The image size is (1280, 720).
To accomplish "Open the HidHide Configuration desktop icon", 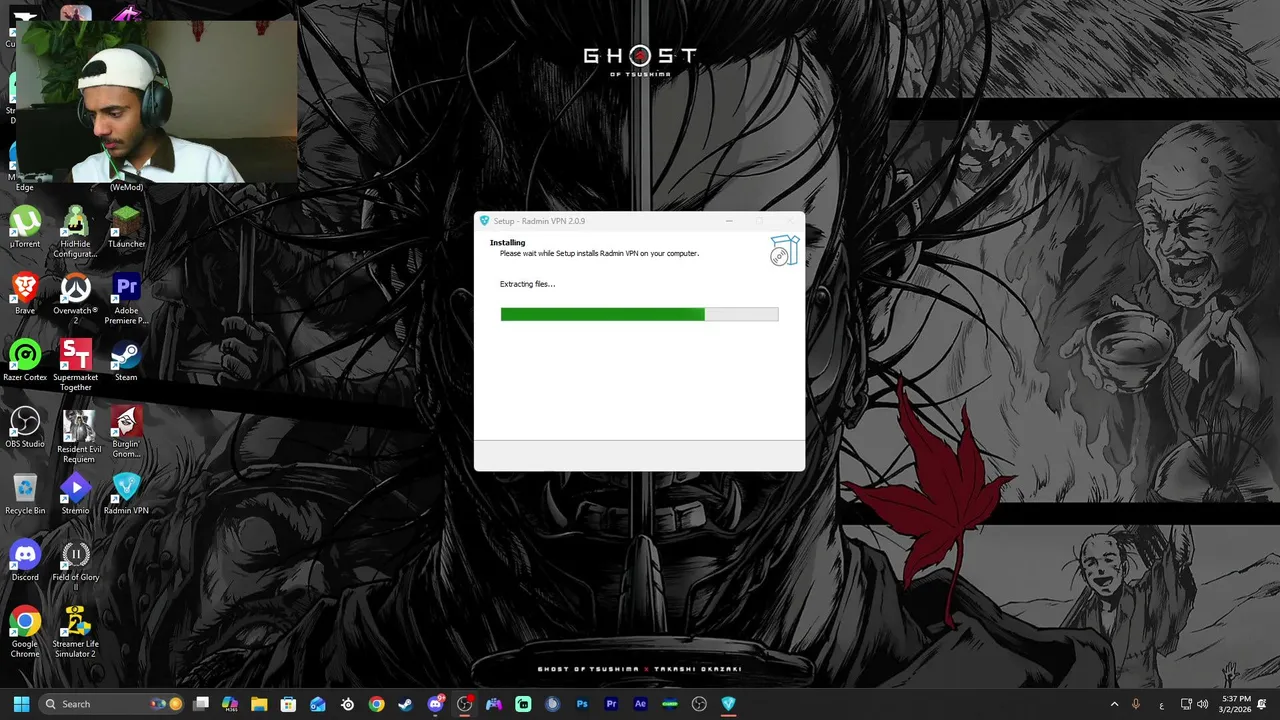I will coord(76,232).
